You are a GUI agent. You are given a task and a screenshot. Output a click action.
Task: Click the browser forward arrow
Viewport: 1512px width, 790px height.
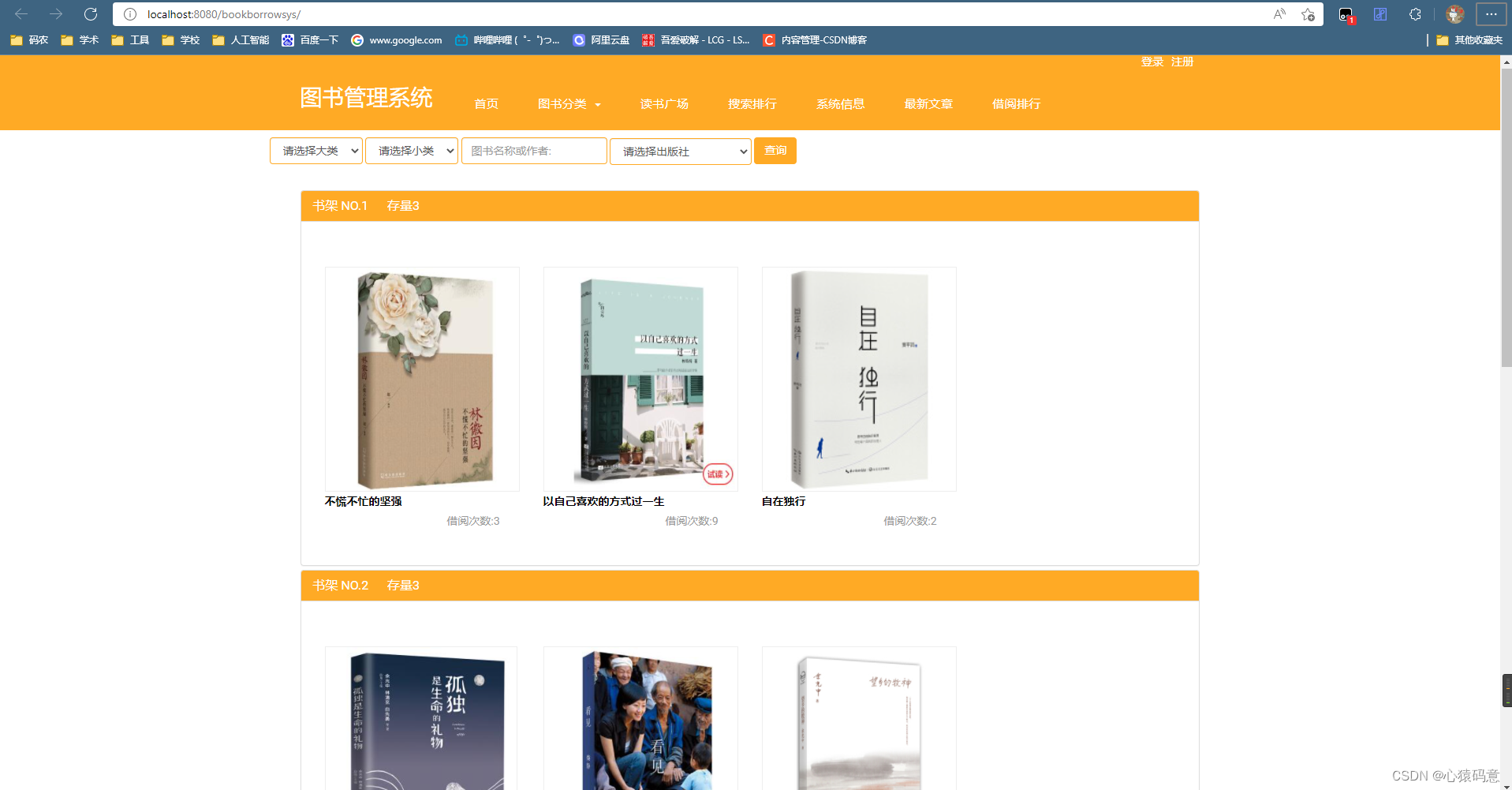pyautogui.click(x=56, y=14)
